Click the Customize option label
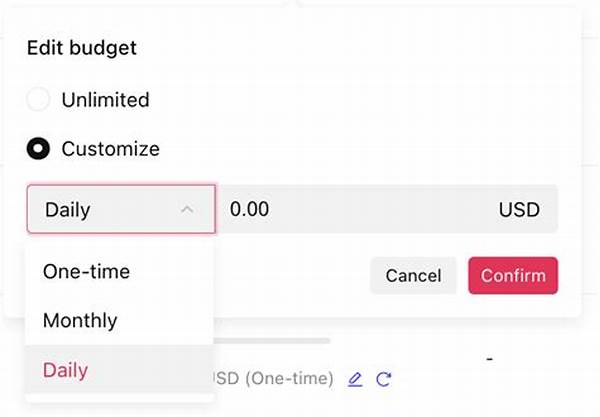600x417 pixels. coord(111,149)
